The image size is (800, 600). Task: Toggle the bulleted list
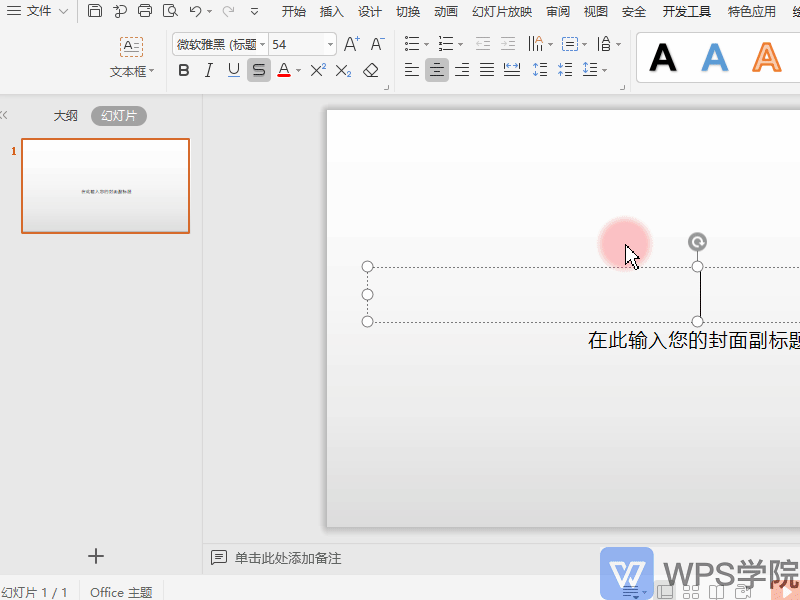coord(413,45)
